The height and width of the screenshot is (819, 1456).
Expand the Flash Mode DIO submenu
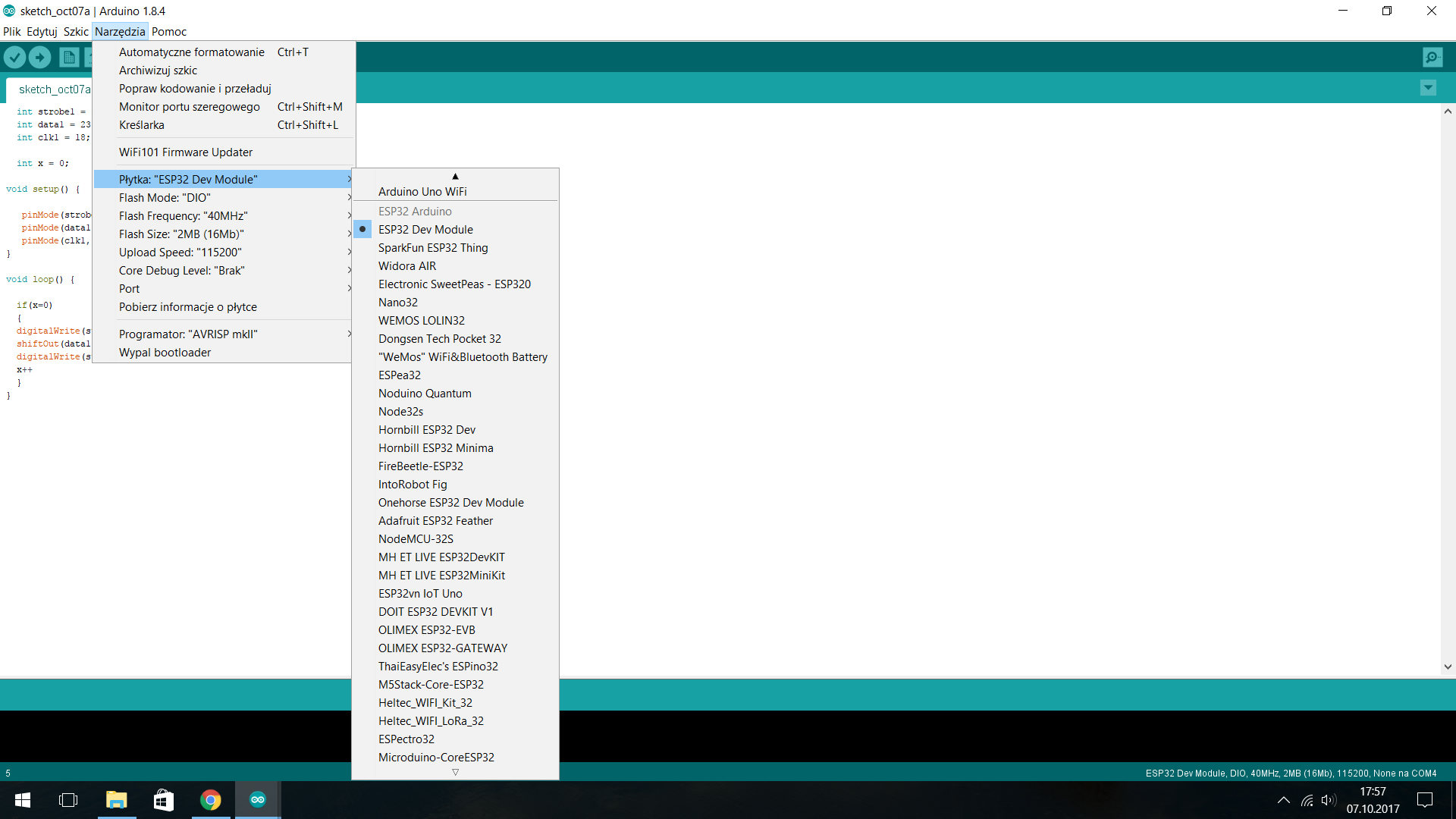click(x=224, y=197)
